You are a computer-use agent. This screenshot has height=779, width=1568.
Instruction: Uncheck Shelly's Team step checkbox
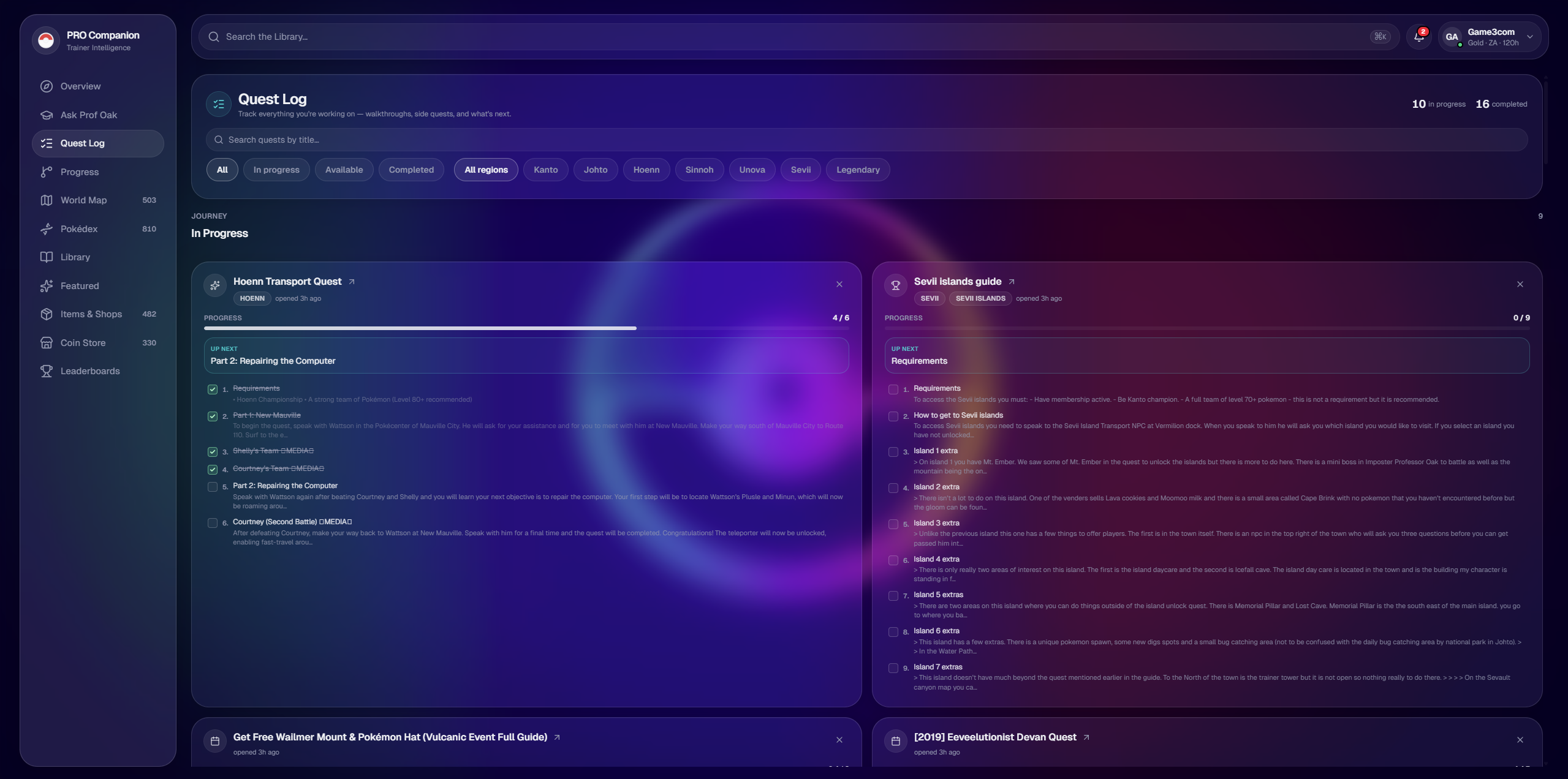click(x=213, y=452)
